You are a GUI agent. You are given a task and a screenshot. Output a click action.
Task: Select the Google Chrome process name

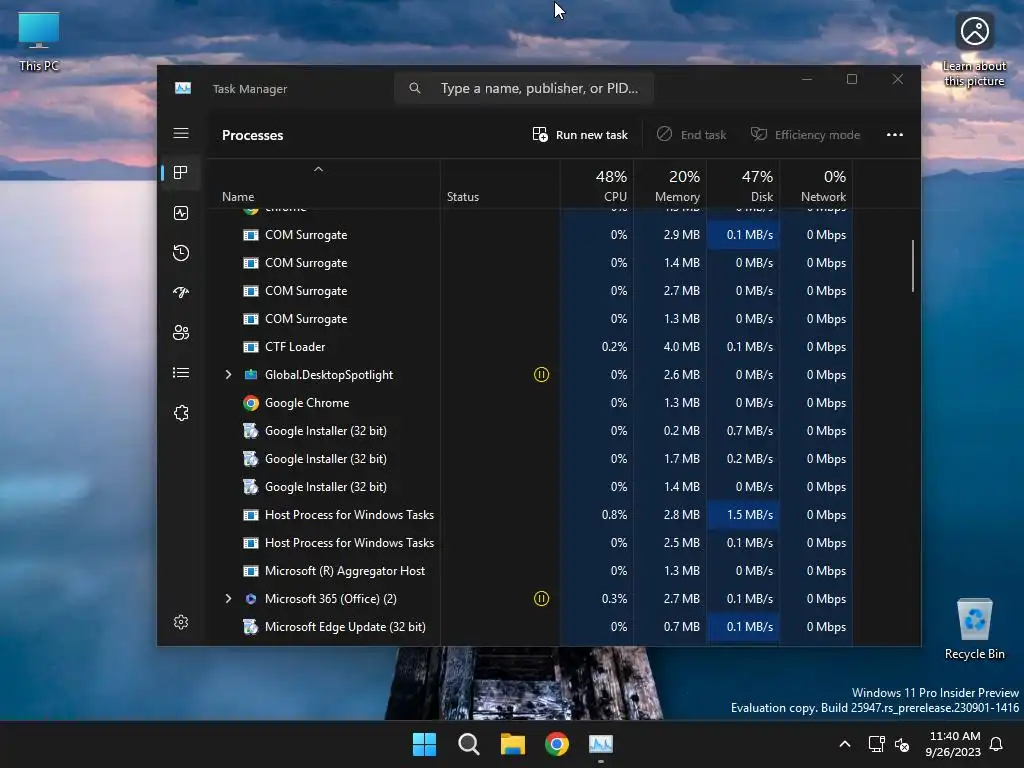(x=307, y=403)
